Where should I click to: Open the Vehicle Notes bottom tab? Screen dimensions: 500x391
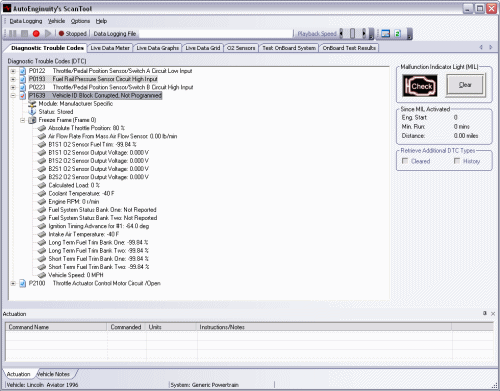pyautogui.click(x=54, y=374)
